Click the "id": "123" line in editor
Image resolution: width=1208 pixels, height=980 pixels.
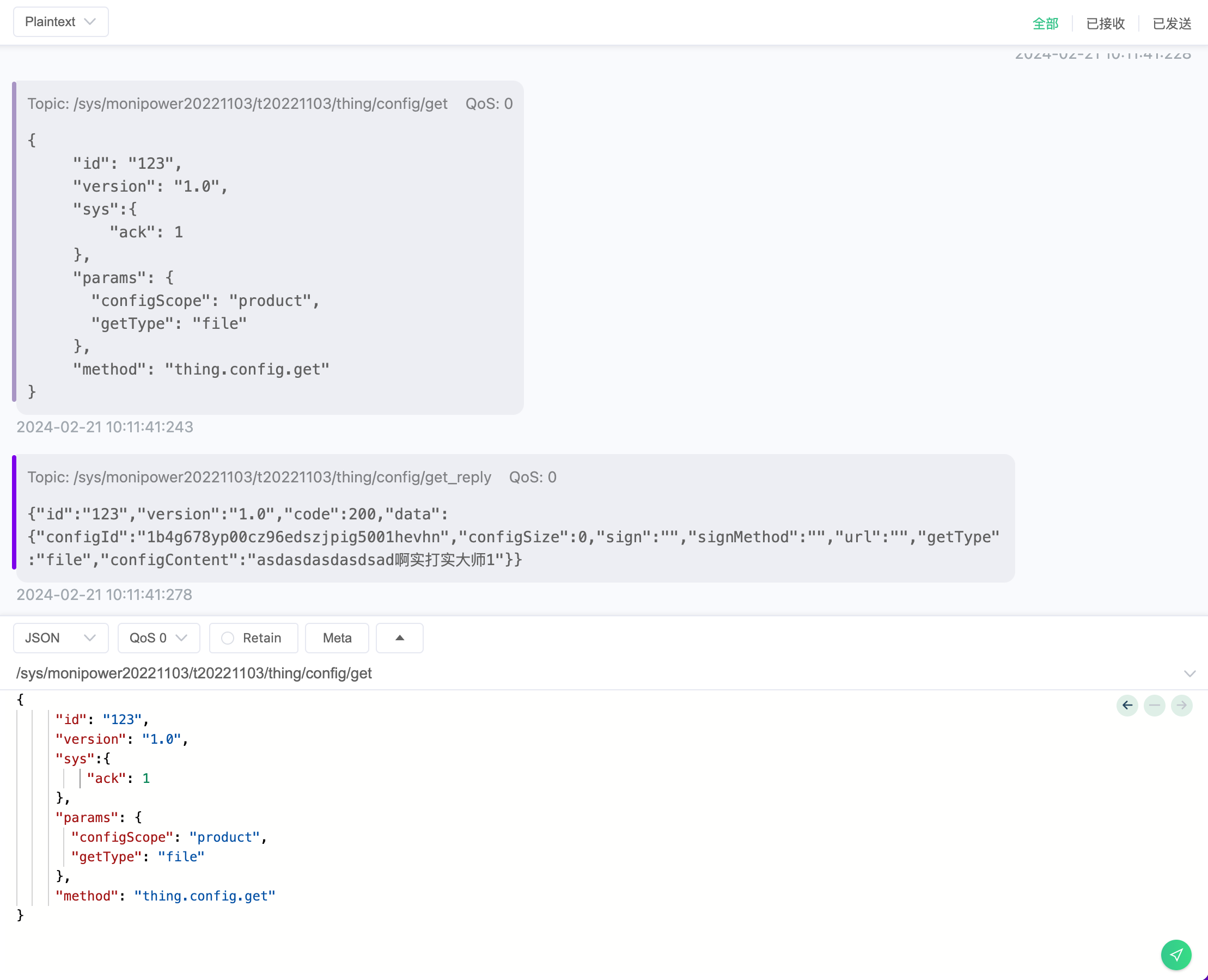pyautogui.click(x=102, y=719)
